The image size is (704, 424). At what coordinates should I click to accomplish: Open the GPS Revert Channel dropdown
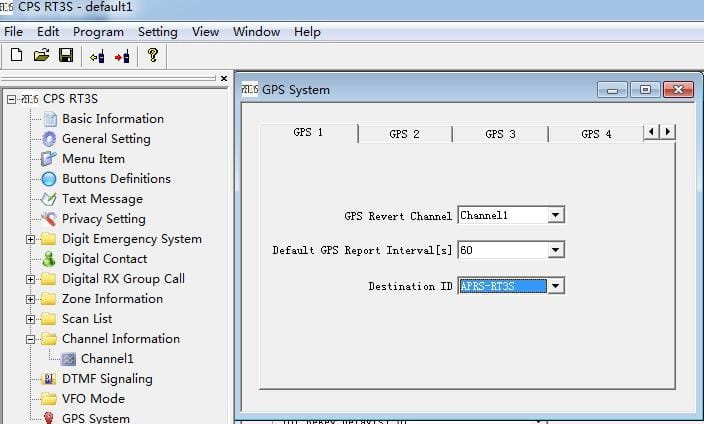pyautogui.click(x=556, y=215)
